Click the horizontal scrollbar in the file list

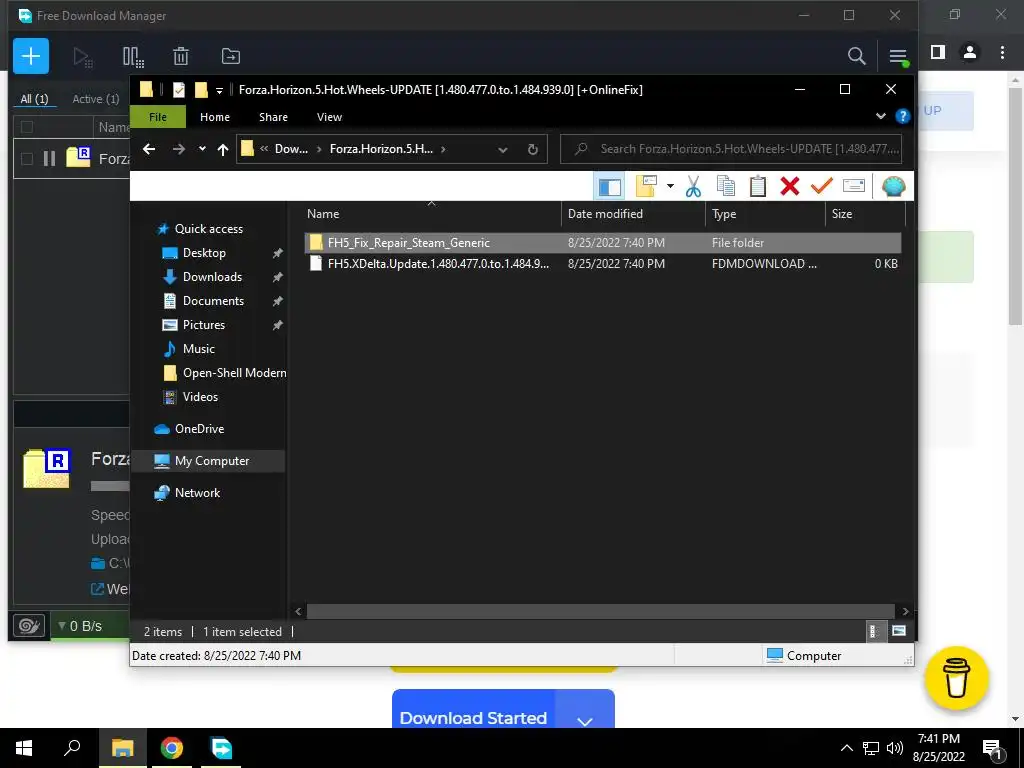pyautogui.click(x=600, y=611)
